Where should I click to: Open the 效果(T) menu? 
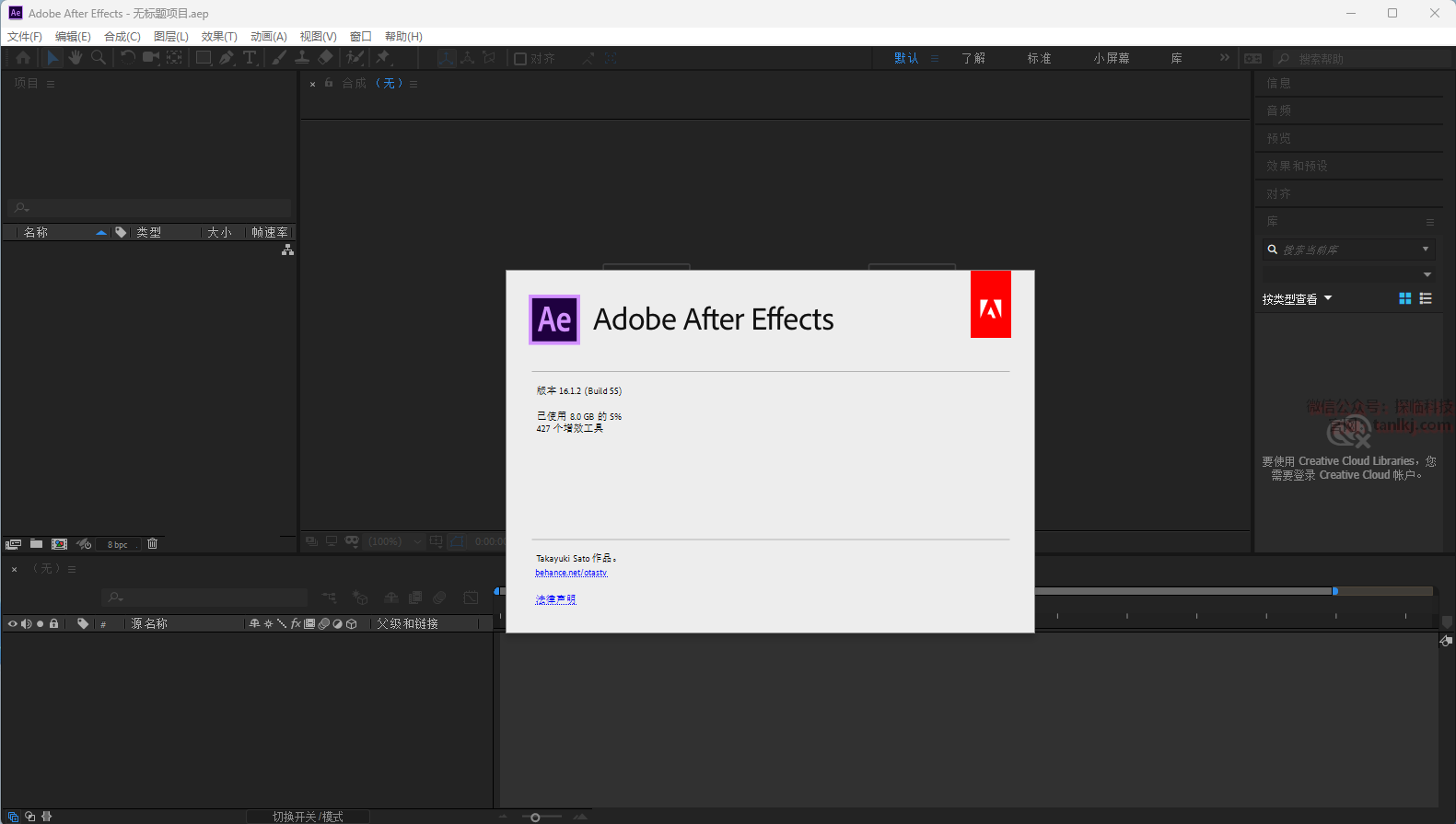click(219, 37)
